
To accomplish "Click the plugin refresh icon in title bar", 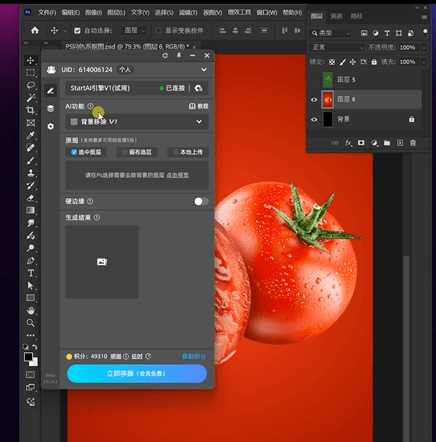I will tap(165, 55).
